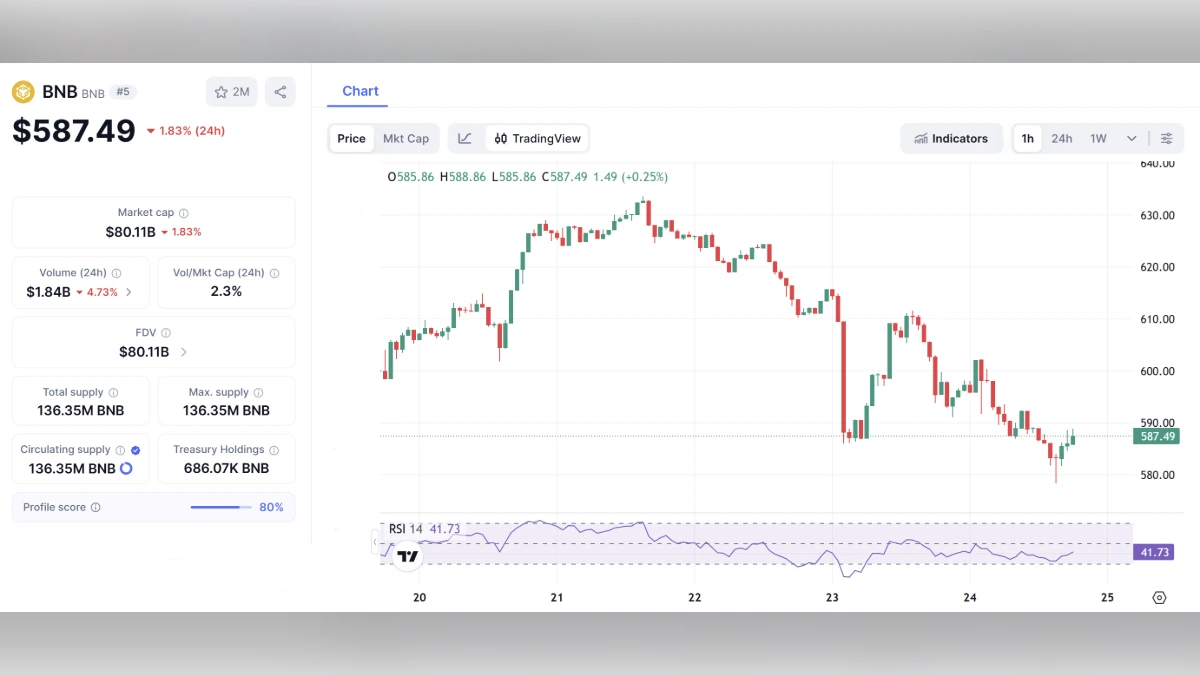Select the Mkt Cap toggle option
Screen dimensions: 1200x675
pos(406,138)
